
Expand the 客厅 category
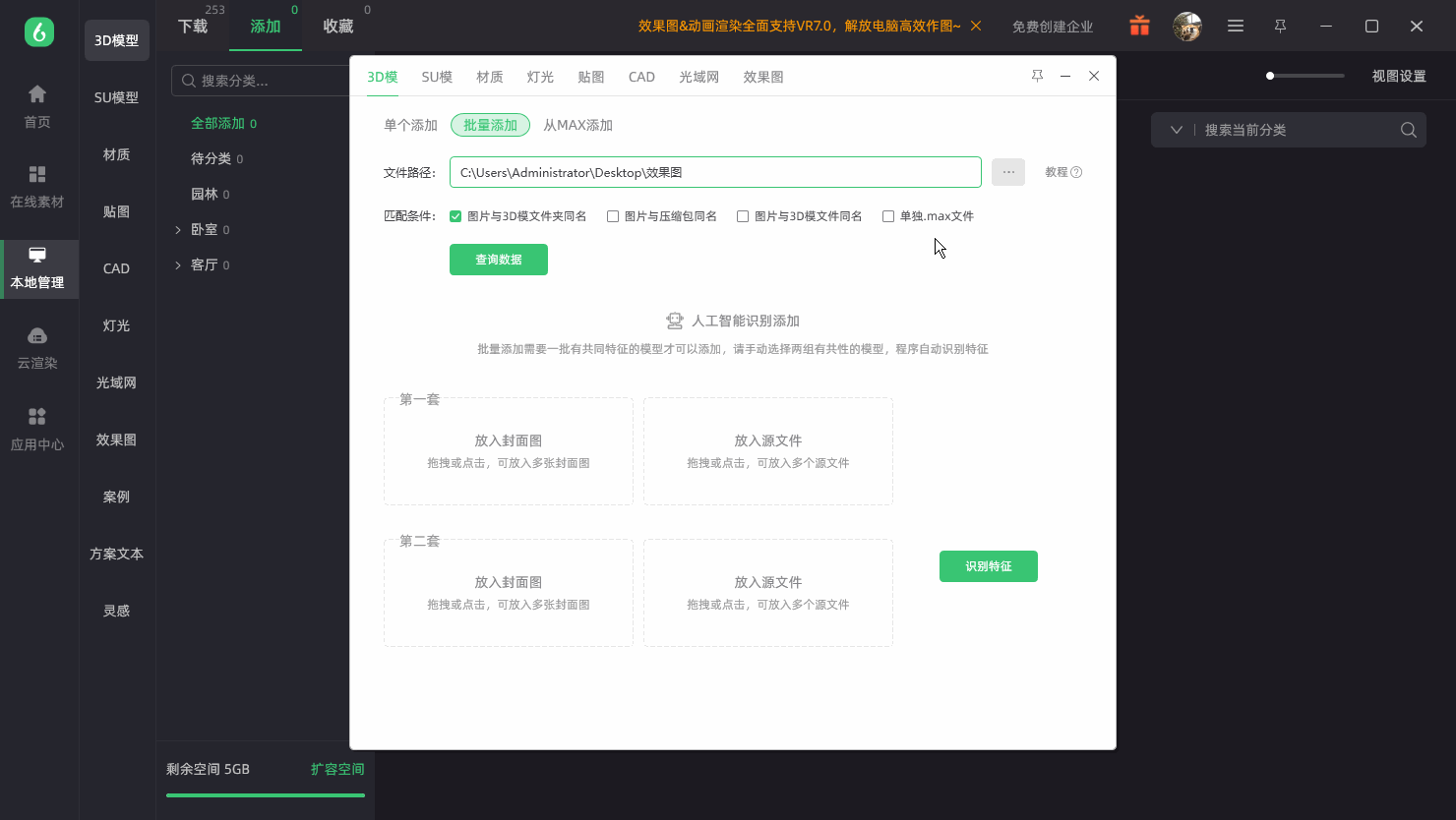point(178,264)
